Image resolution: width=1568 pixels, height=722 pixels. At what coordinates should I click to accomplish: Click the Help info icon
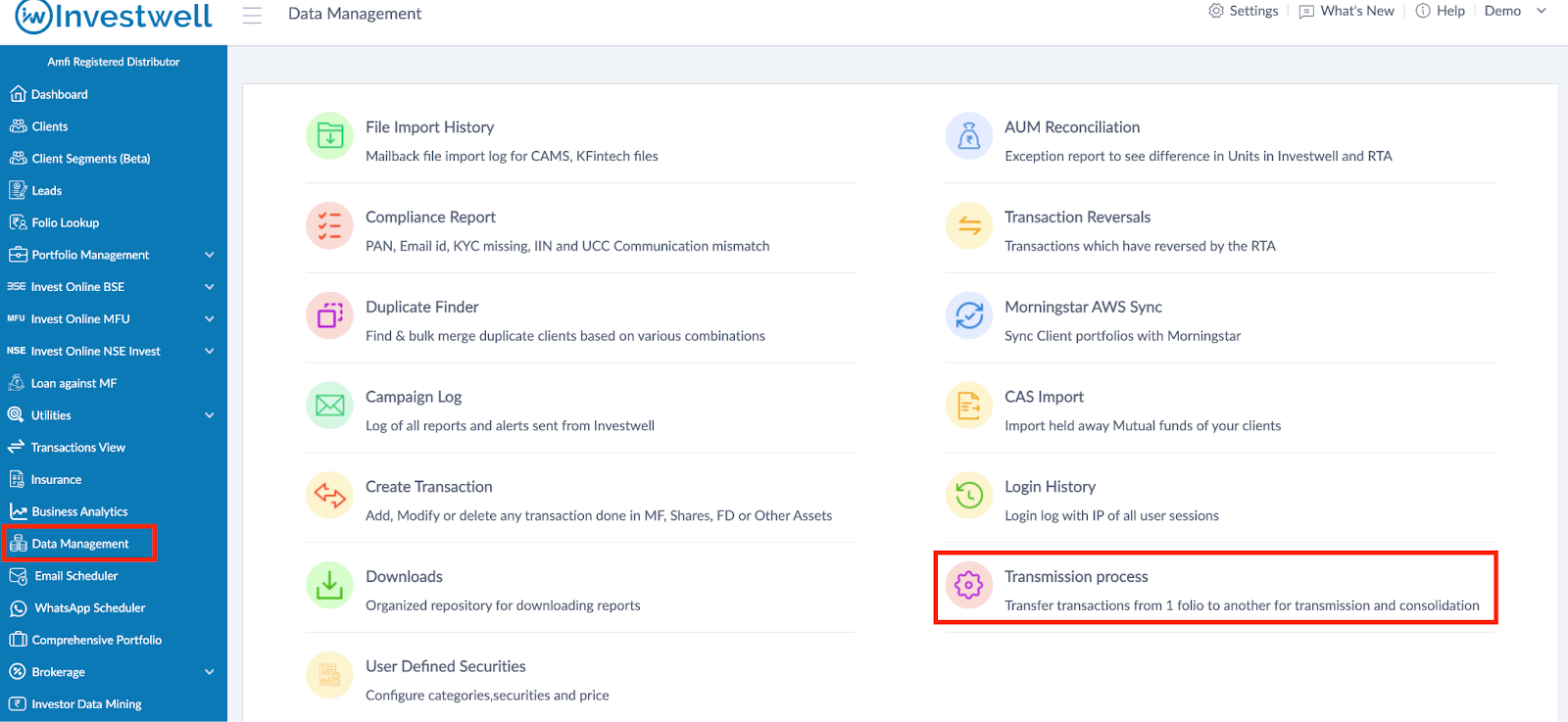point(1423,11)
